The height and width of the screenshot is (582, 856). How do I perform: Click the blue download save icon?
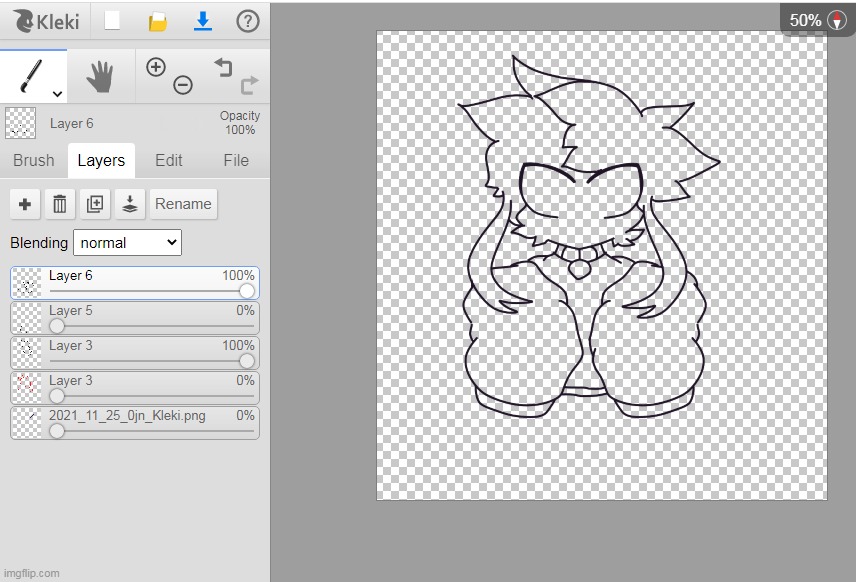click(202, 21)
